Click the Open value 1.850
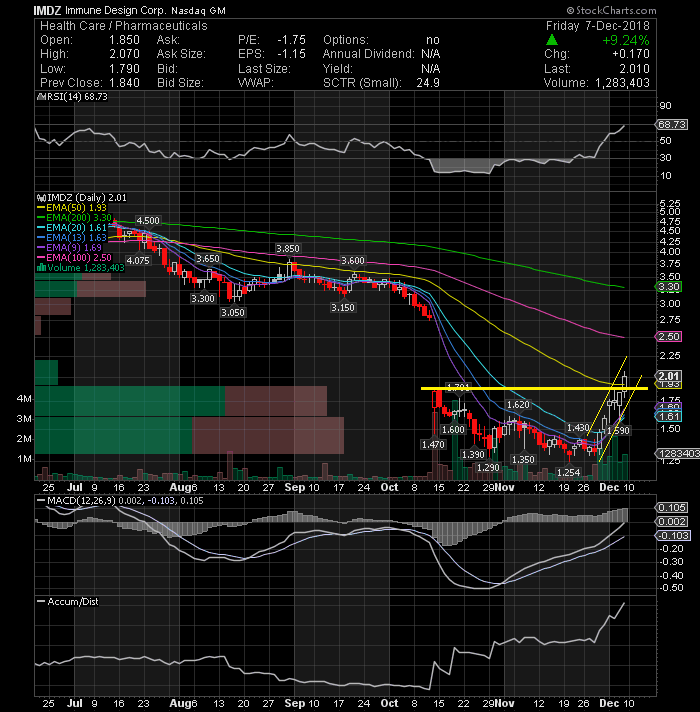The image size is (700, 712). 124,40
